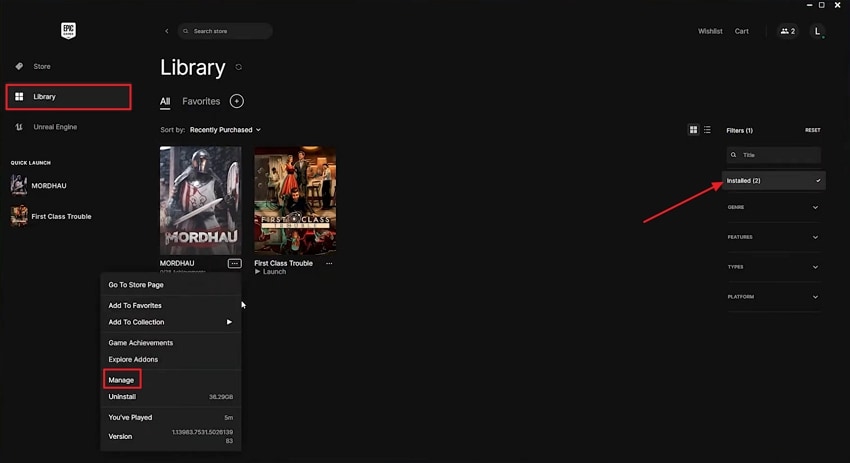Click the MORDHAU three-dot options button
The width and height of the screenshot is (850, 463).
(234, 263)
